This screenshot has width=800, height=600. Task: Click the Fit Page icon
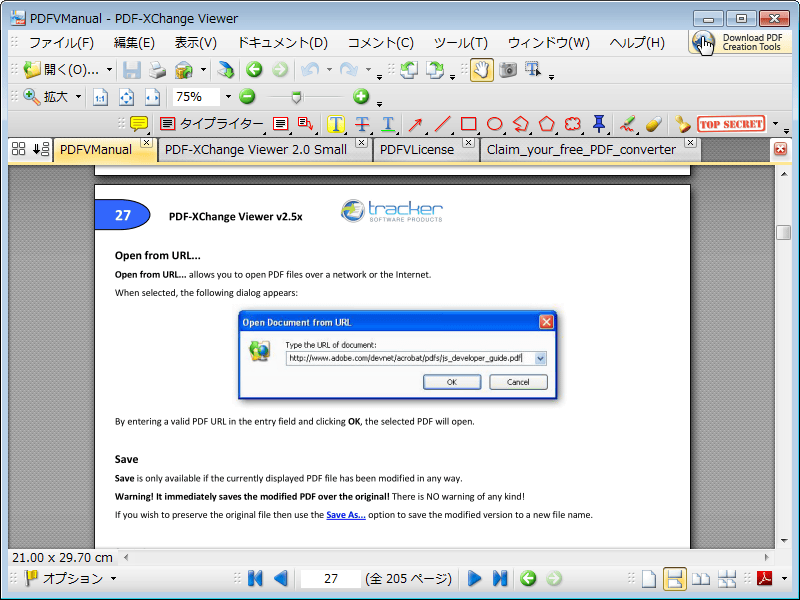(127, 97)
